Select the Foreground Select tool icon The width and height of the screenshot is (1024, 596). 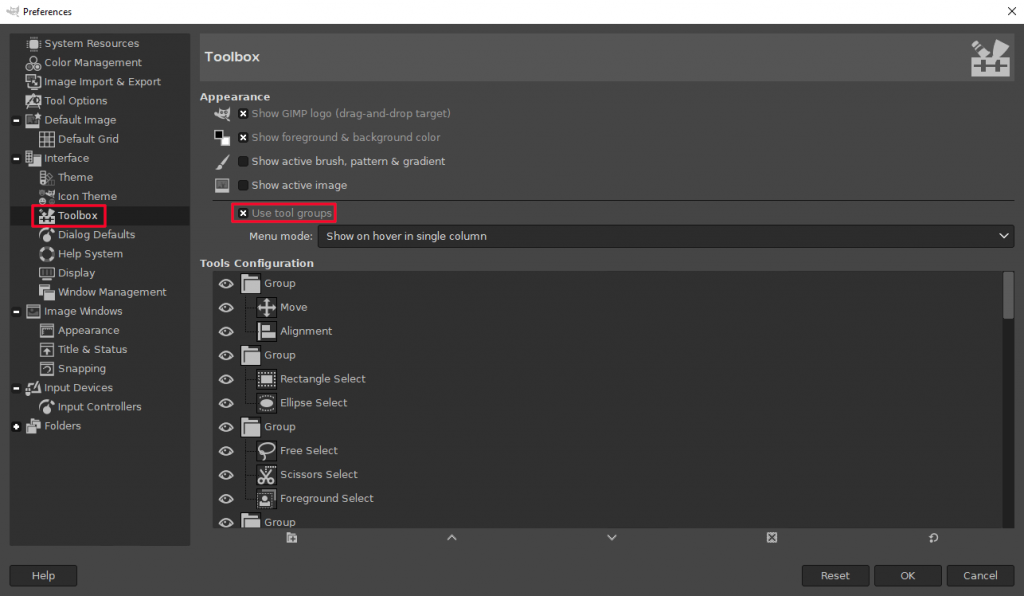266,499
